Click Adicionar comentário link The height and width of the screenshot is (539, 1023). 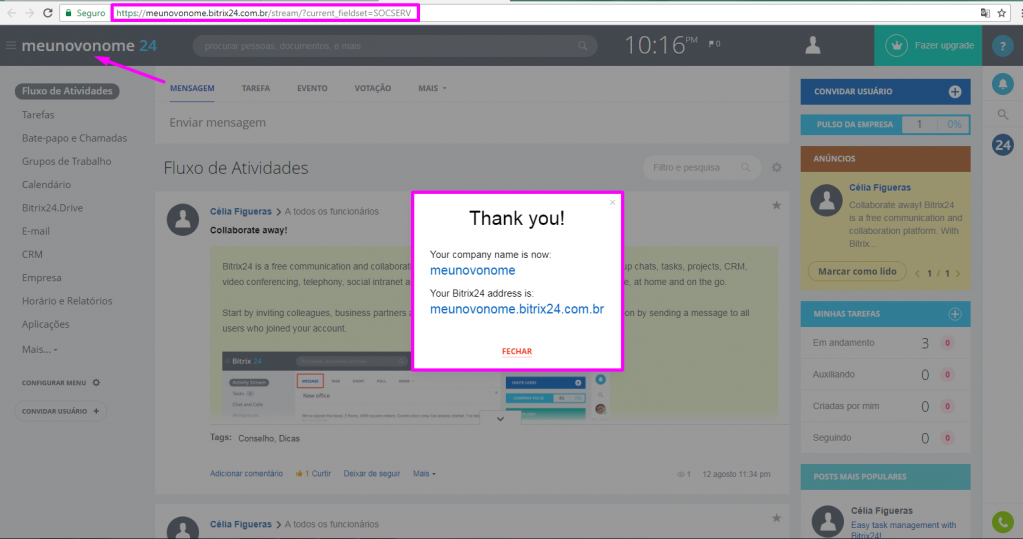pos(247,474)
